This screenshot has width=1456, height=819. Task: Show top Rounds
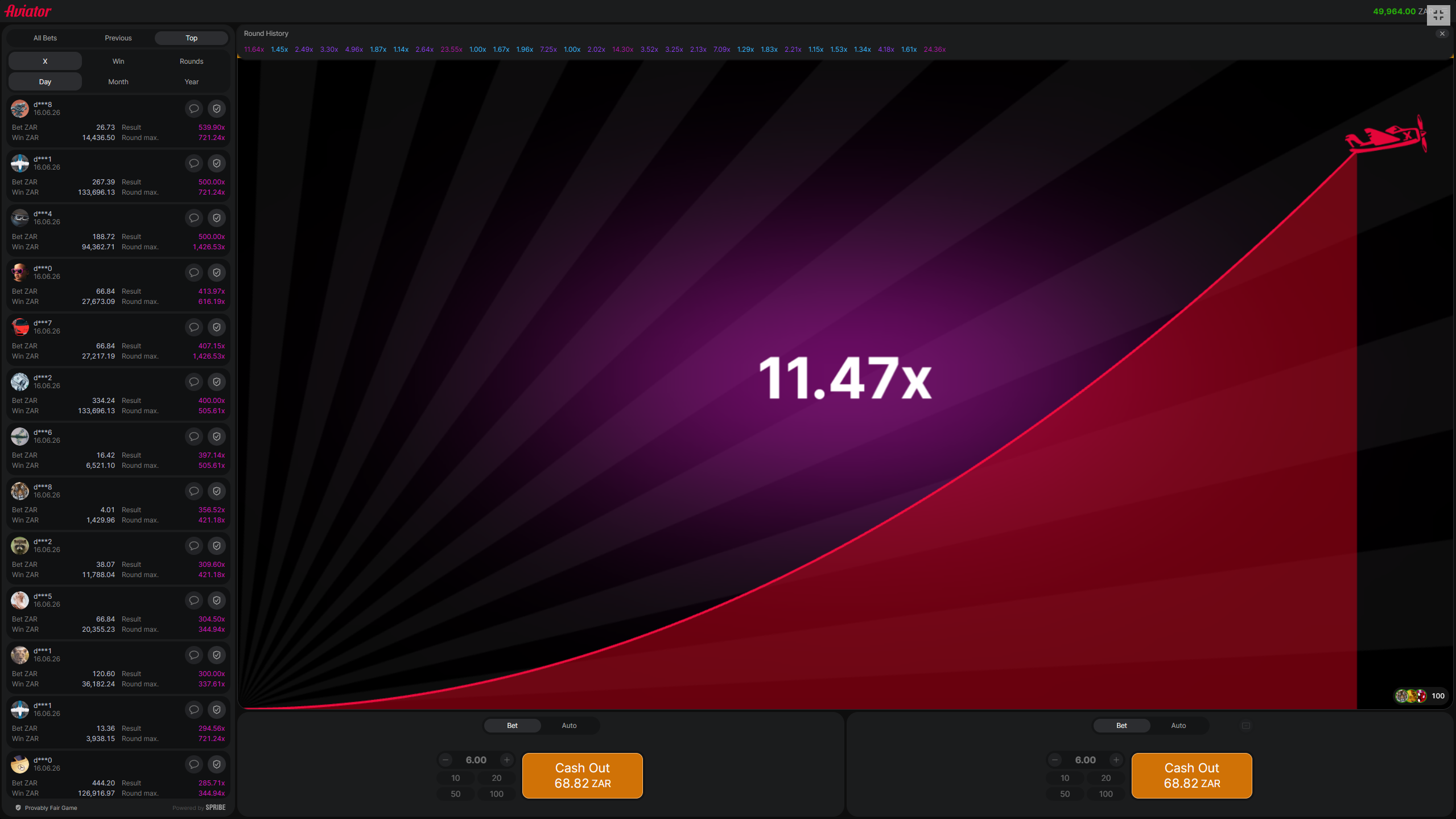coord(192,61)
